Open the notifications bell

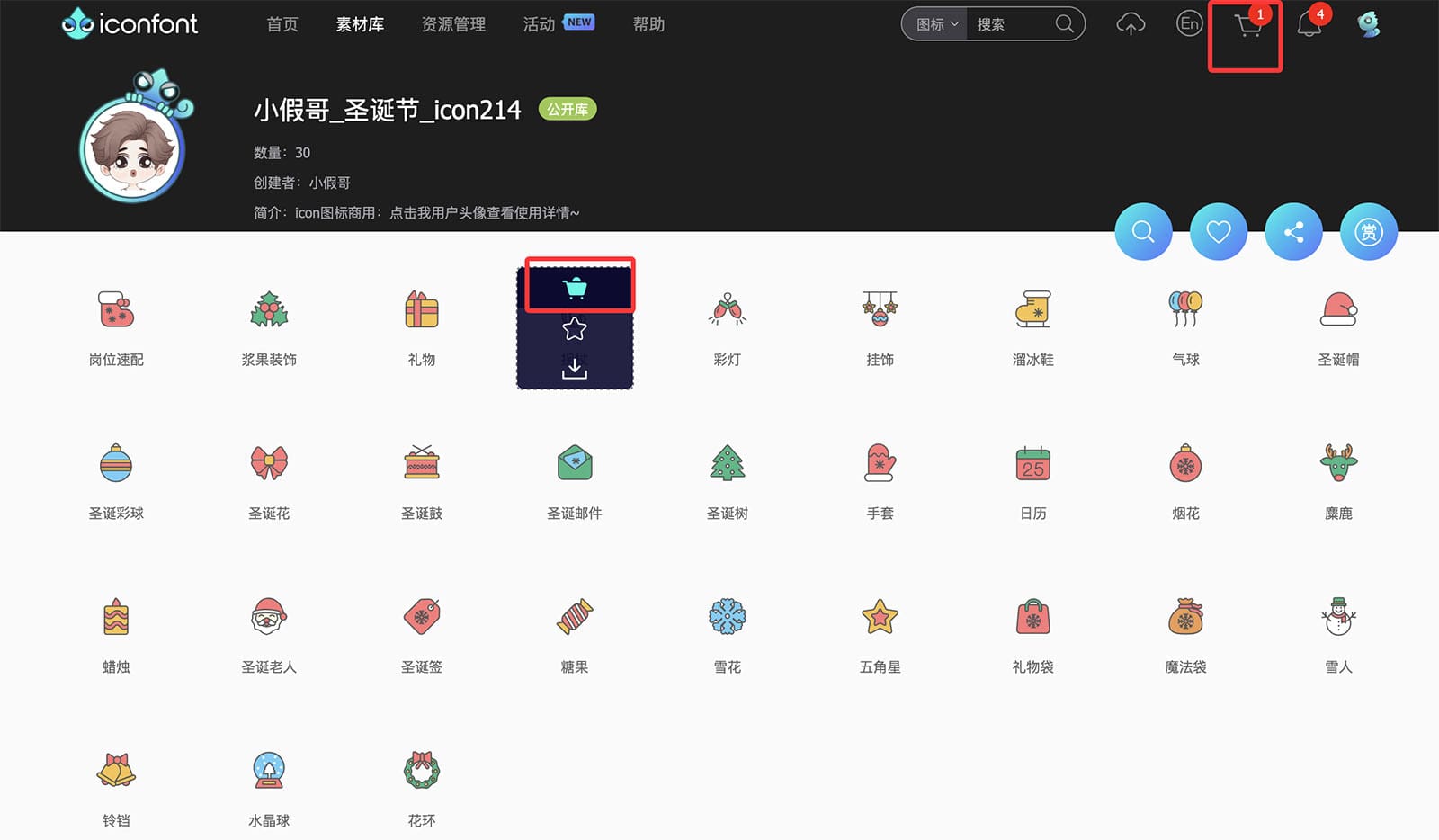pyautogui.click(x=1309, y=25)
